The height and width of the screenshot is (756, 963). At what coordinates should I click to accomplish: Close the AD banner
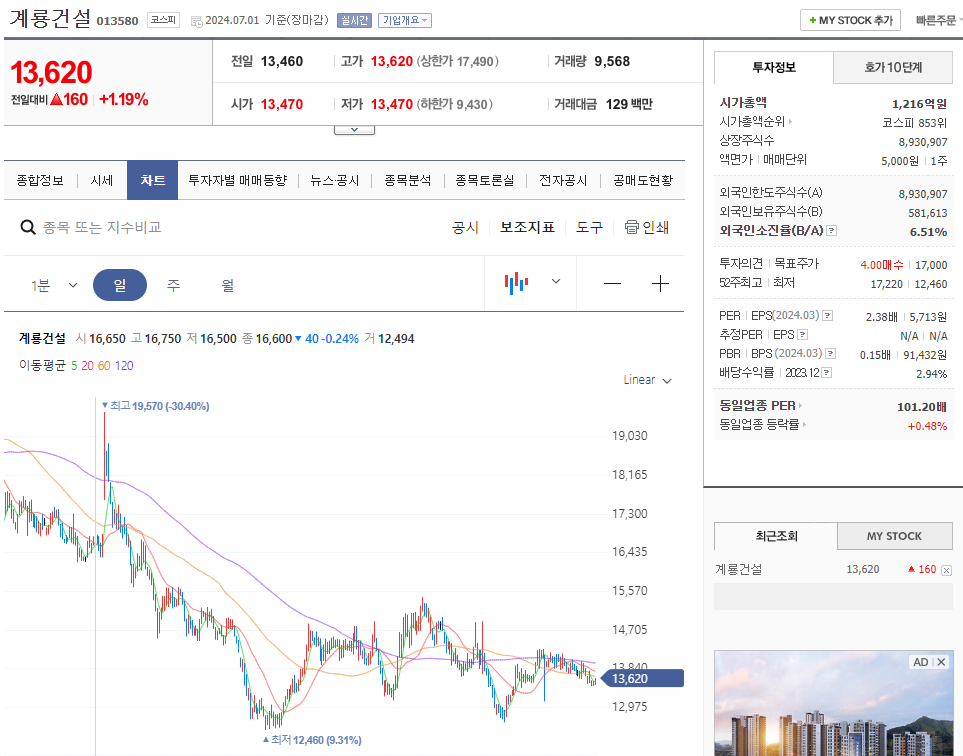tap(941, 662)
